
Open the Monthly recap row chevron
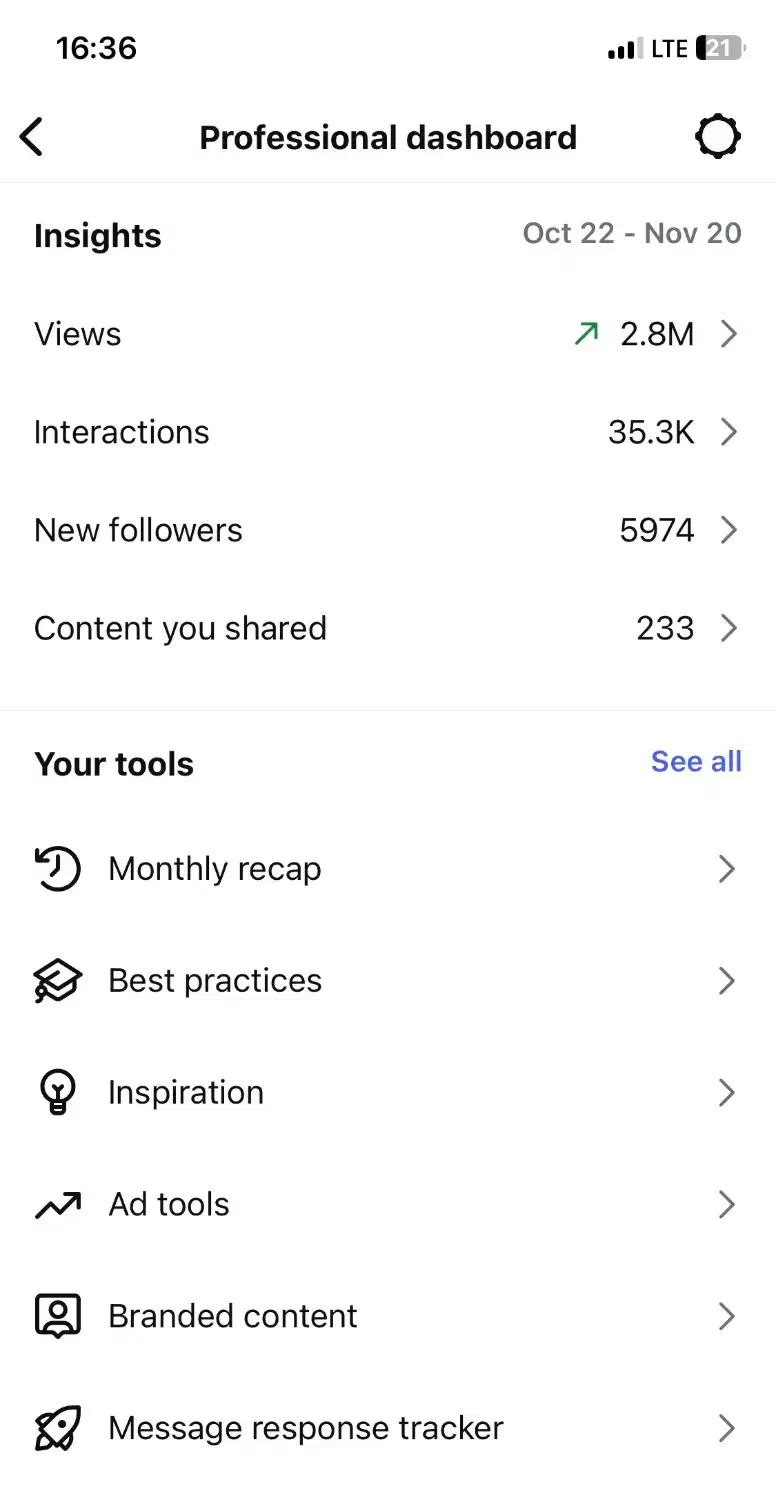pos(728,869)
